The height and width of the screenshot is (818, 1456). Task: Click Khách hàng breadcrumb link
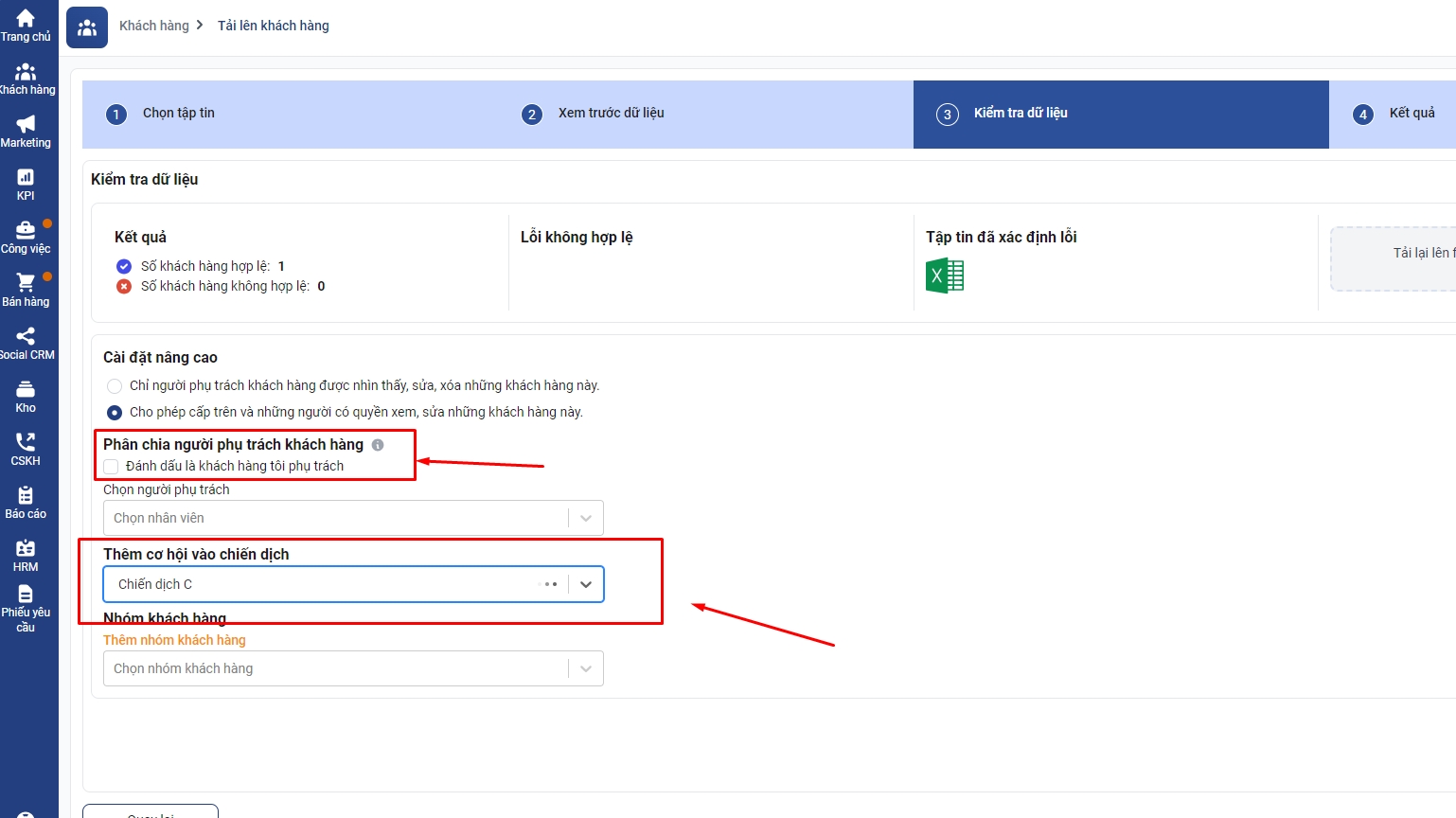[154, 26]
